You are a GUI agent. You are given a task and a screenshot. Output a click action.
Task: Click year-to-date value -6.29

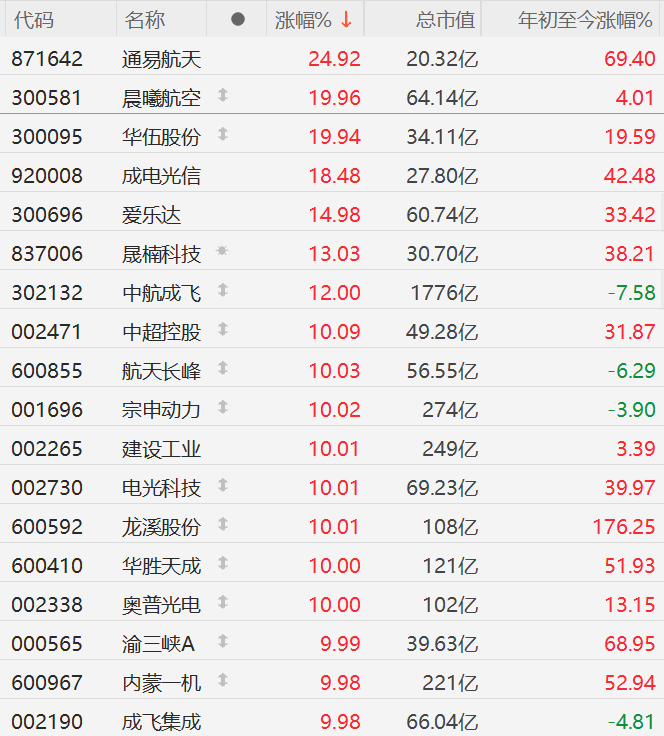631,371
